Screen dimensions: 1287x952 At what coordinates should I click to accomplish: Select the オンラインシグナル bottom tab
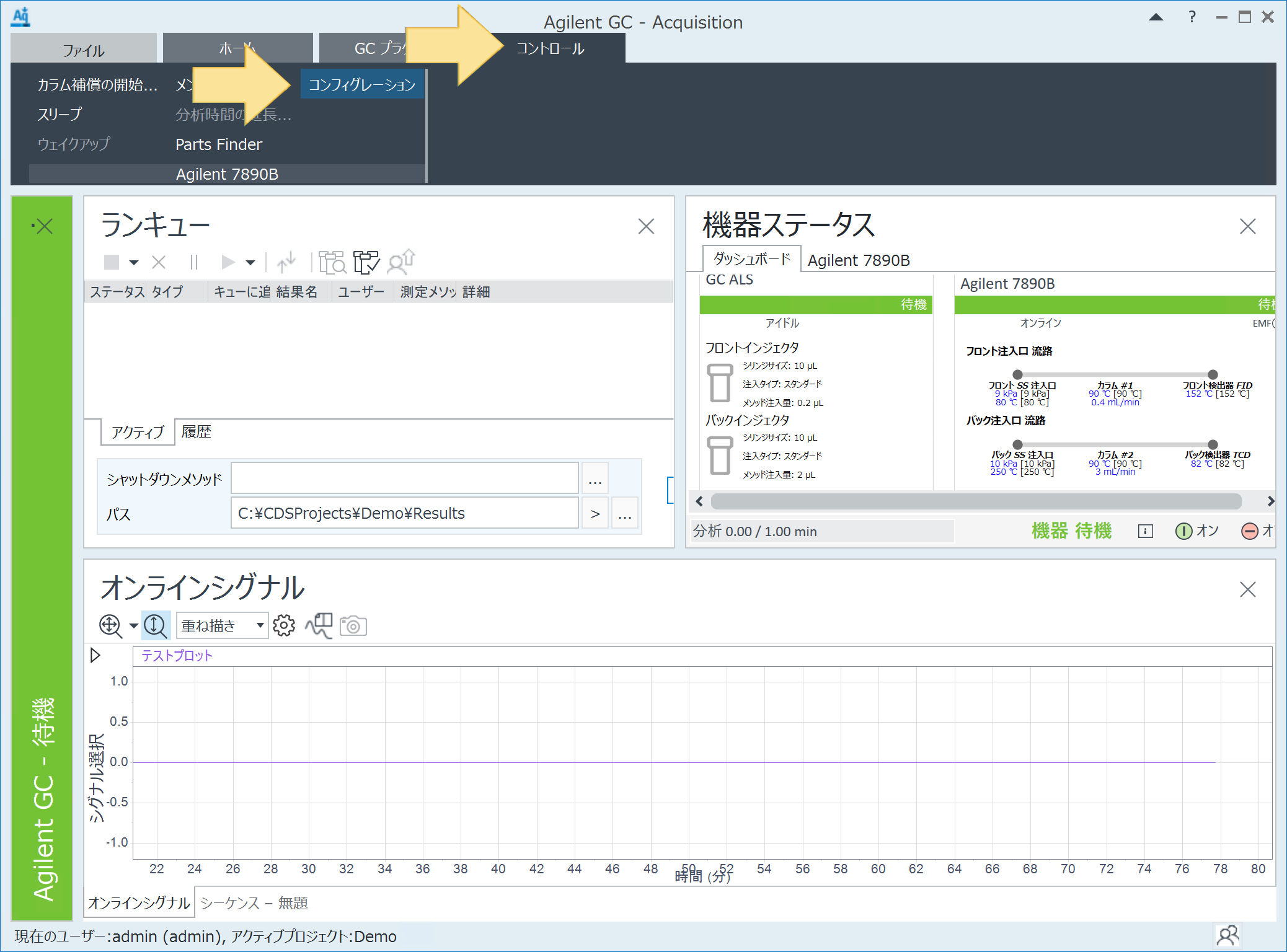point(139,902)
